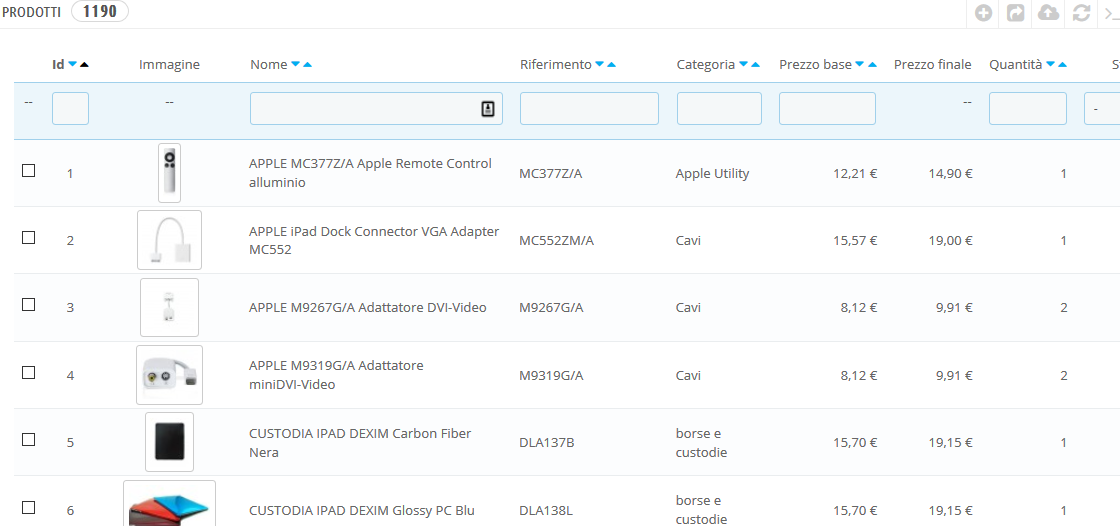This screenshot has height=526, width=1120.
Task: Sort Categoria column descending arrow
Action: point(743,65)
